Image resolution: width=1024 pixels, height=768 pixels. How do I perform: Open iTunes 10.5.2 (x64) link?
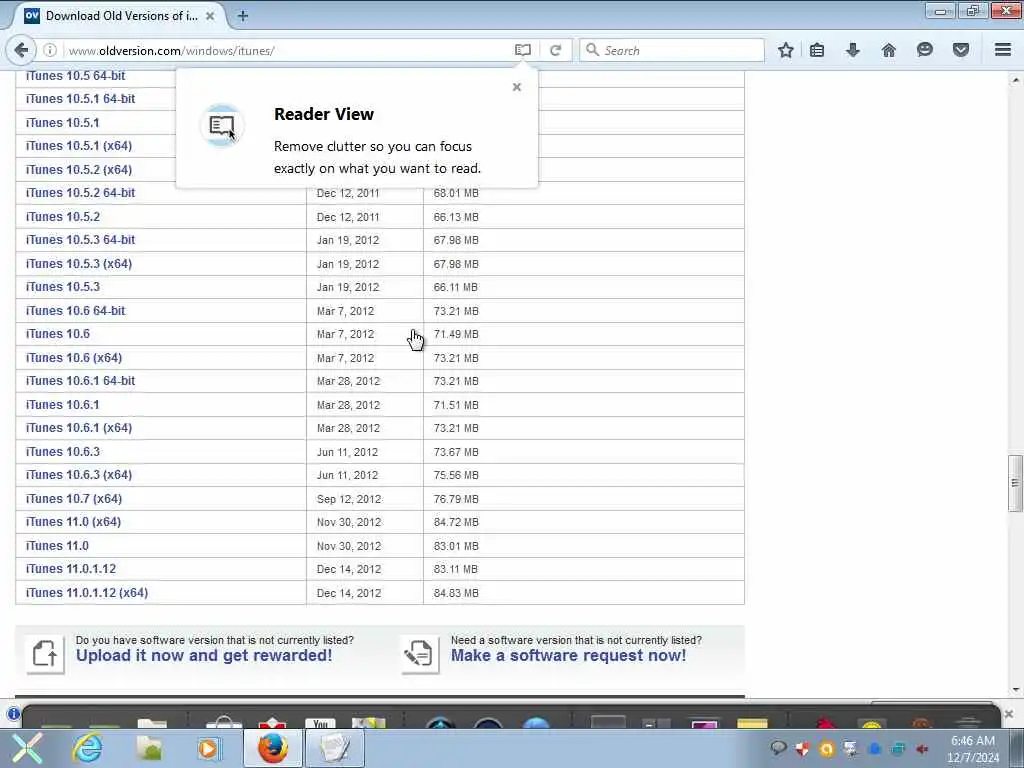tap(79, 170)
